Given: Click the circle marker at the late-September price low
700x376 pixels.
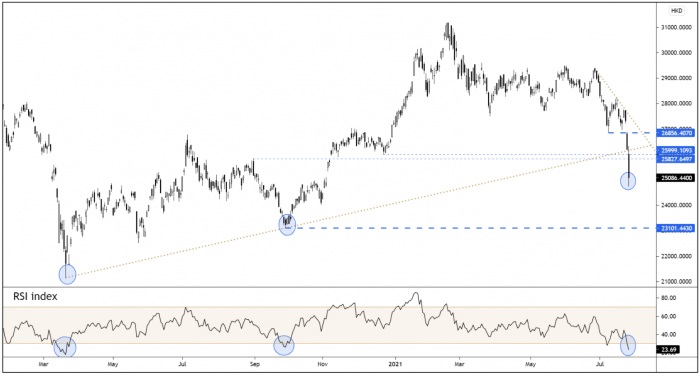Looking at the screenshot, I should point(287,225).
